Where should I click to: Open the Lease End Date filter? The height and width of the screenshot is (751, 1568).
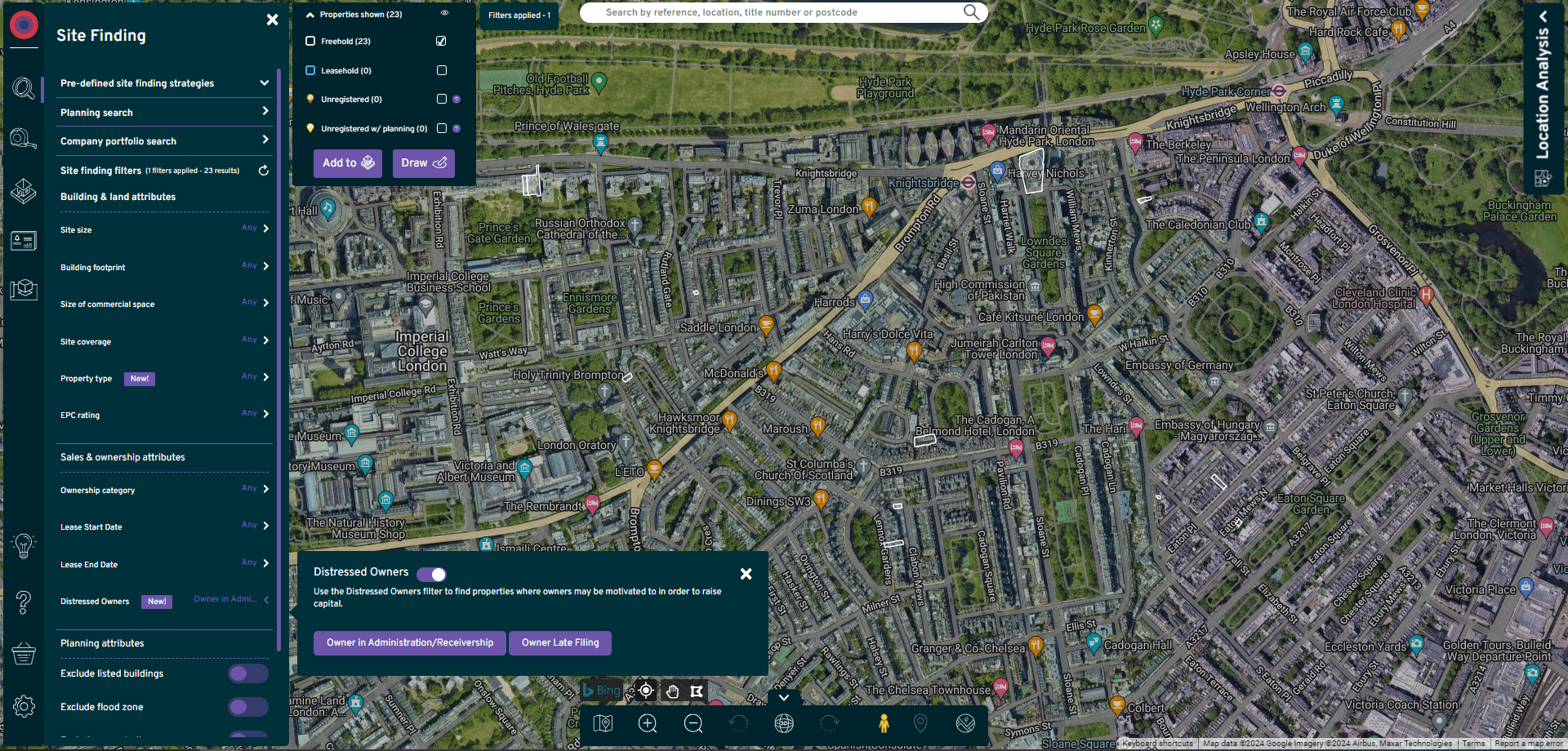pos(163,564)
